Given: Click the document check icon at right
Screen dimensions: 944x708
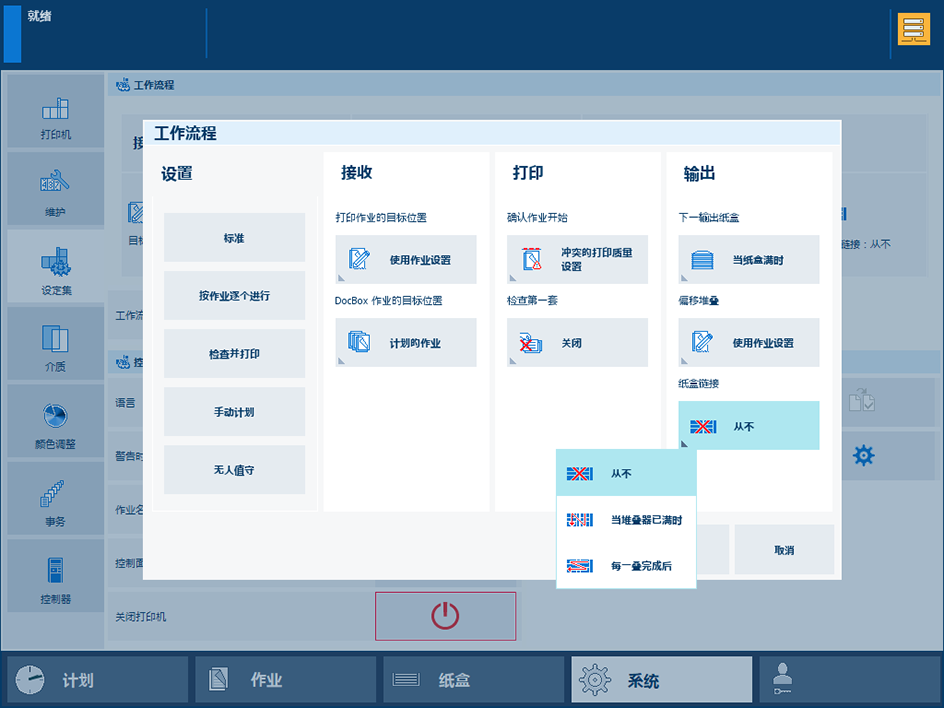Looking at the screenshot, I should 862,400.
